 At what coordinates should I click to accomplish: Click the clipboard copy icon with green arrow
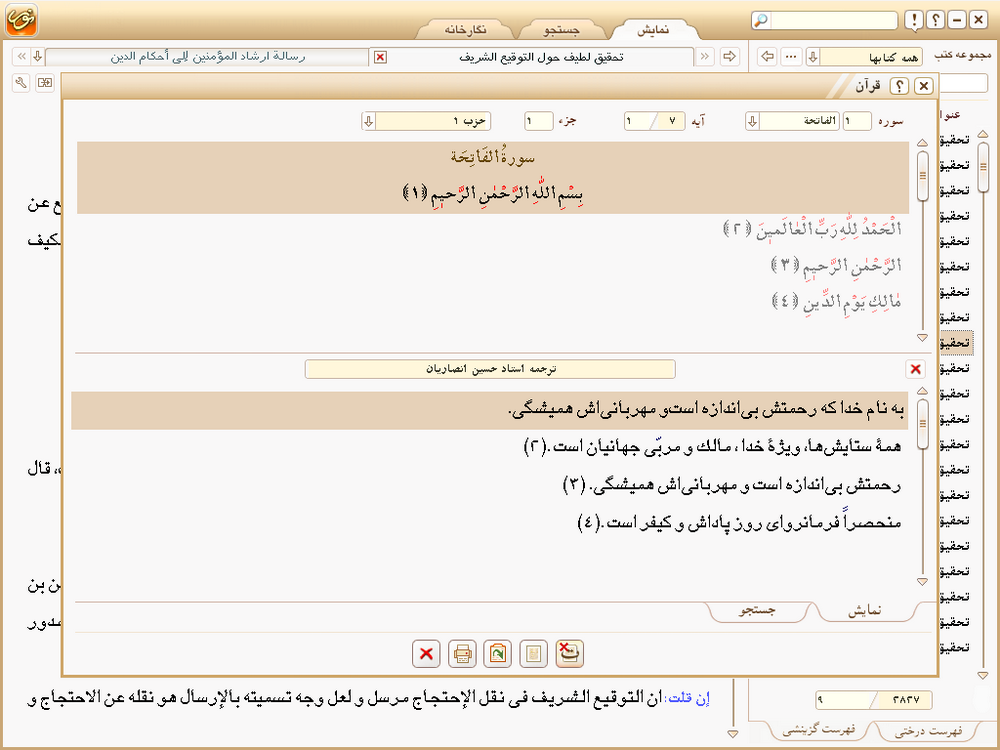[x=497, y=654]
